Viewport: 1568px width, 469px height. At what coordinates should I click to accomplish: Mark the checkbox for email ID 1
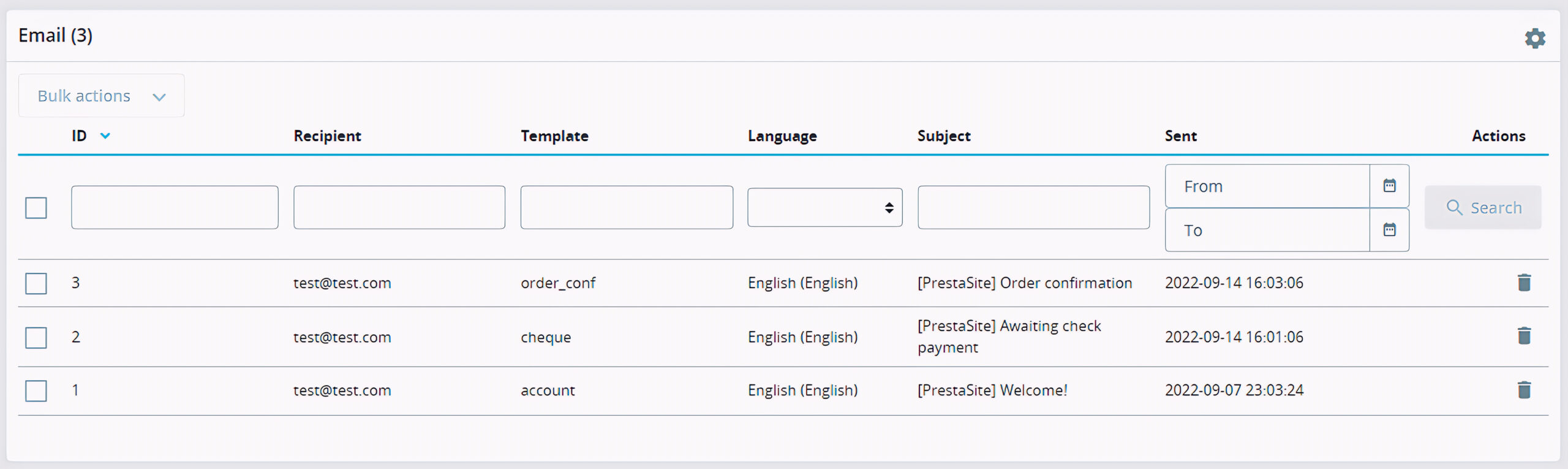(36, 391)
